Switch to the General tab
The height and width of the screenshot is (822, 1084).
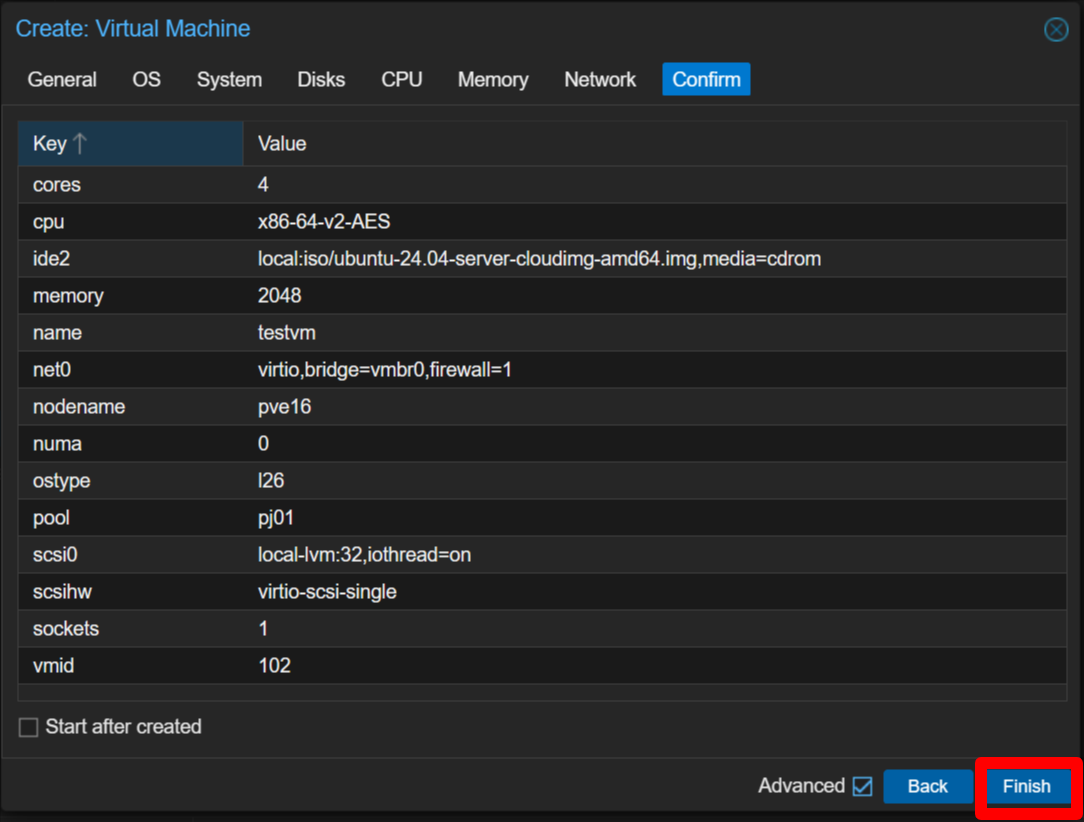pos(62,80)
